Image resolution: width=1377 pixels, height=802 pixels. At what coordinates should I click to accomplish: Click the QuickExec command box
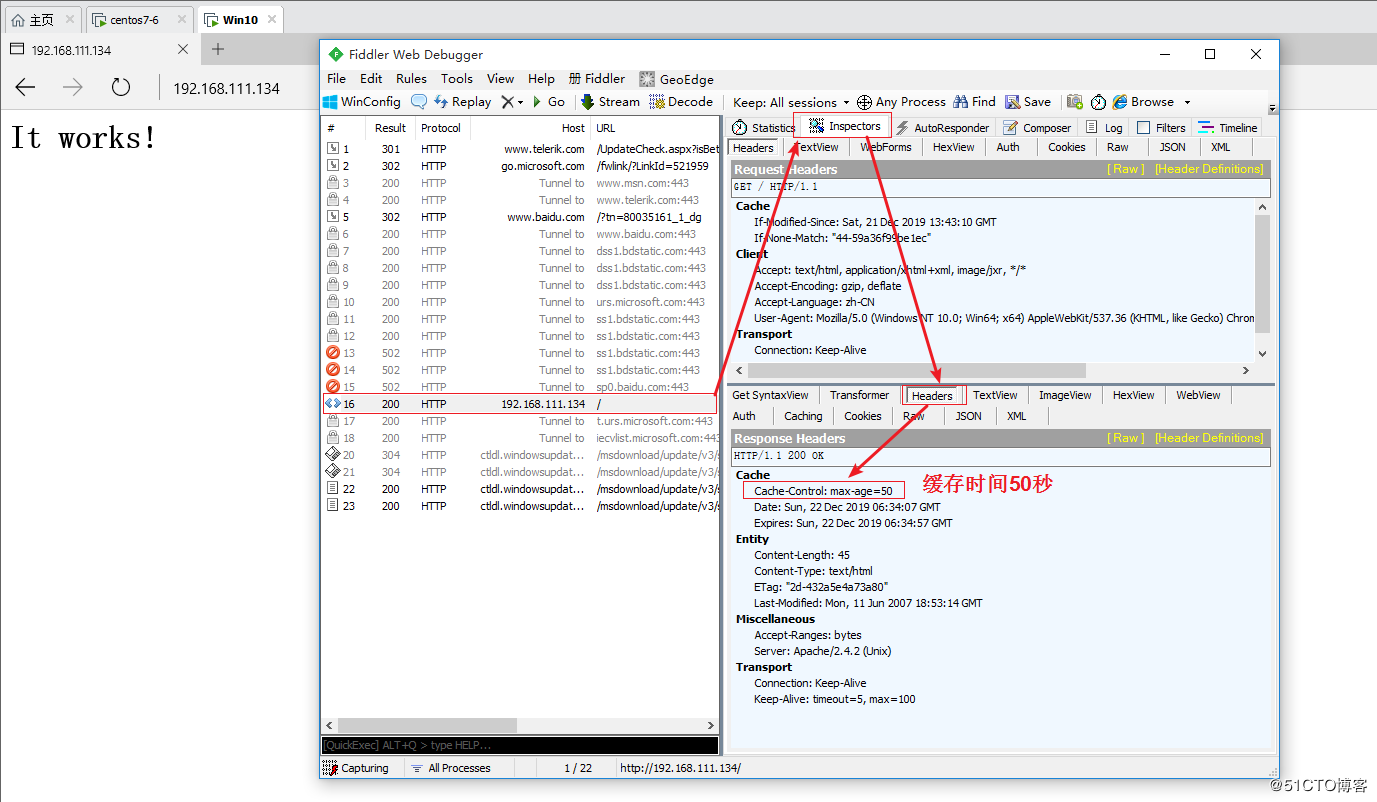tap(520, 746)
